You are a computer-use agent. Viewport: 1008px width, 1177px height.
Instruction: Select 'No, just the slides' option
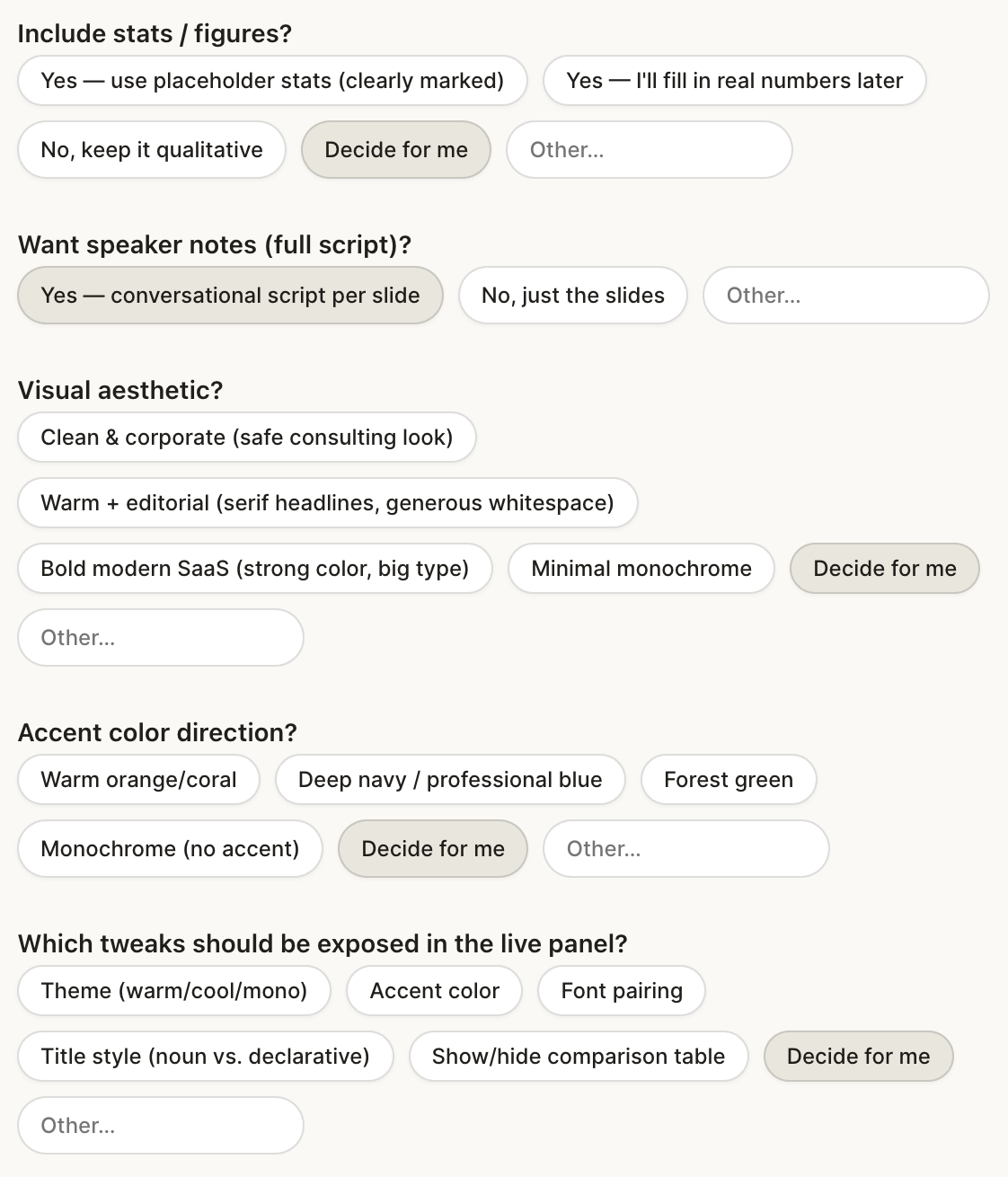tap(573, 296)
